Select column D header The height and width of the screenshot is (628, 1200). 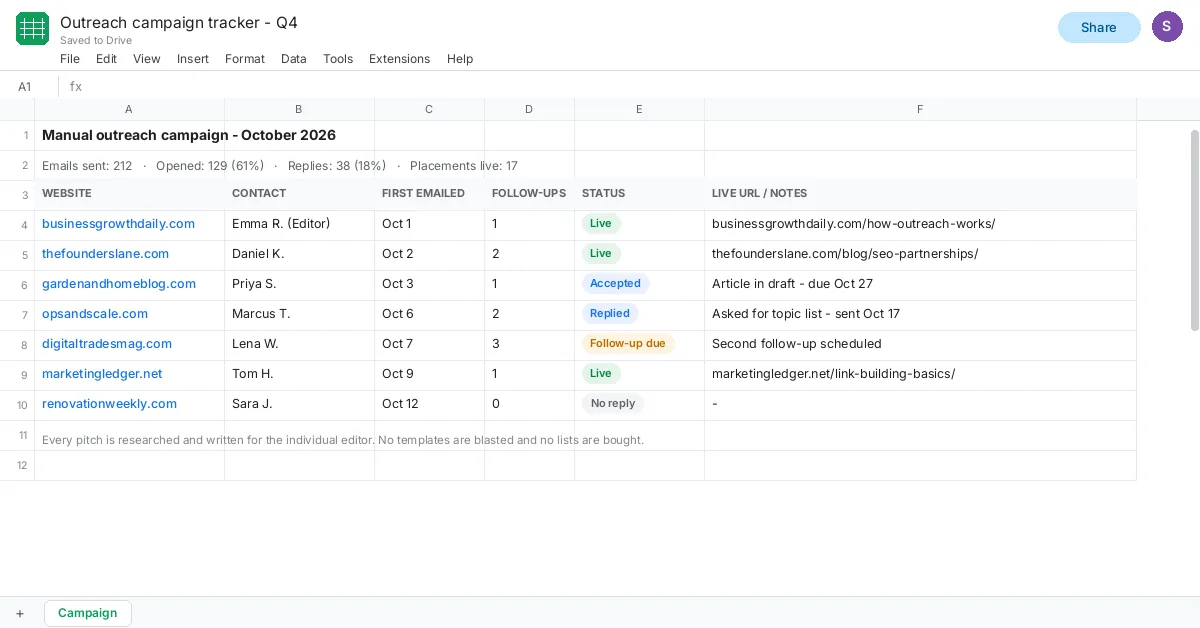[x=529, y=109]
